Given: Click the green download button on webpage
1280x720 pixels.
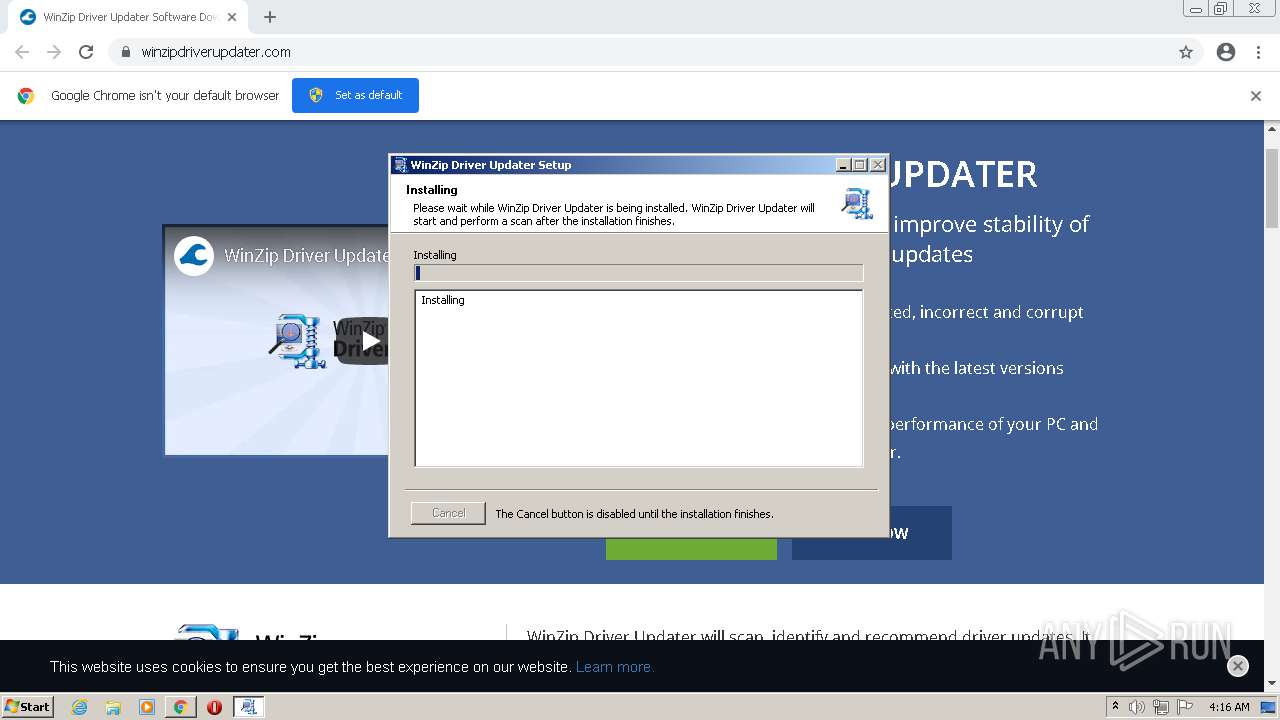Looking at the screenshot, I should pos(691,548).
